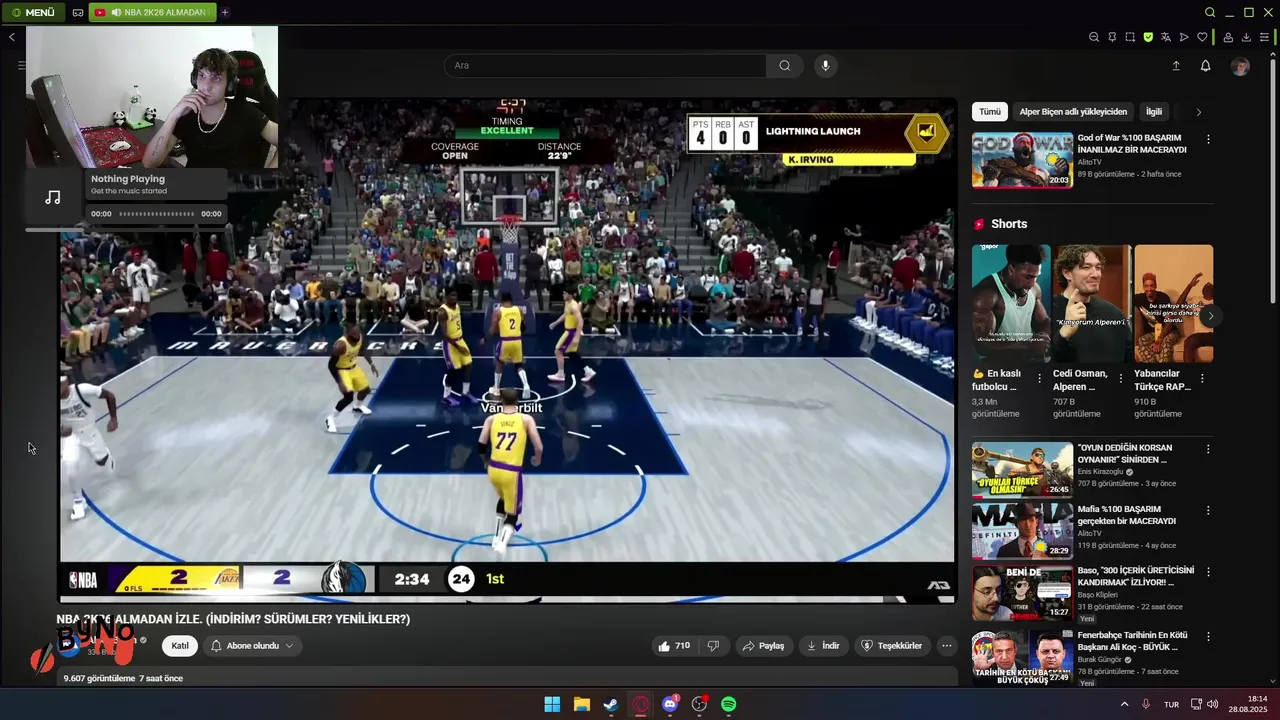
Task: Open options for OYUN DEDİĞİN KORSAN video
Action: point(1208,449)
